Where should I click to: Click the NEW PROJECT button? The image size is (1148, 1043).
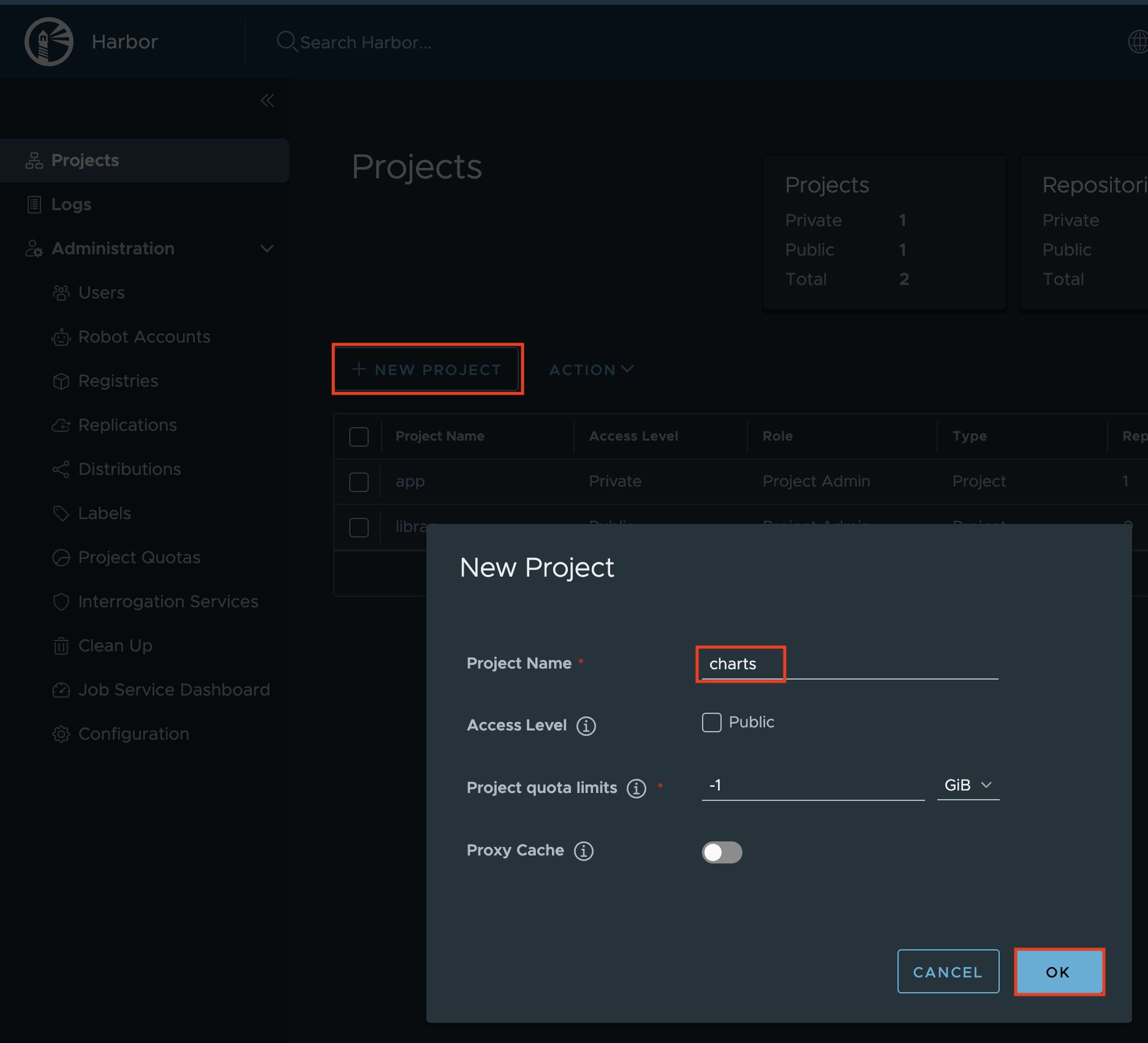click(x=428, y=370)
